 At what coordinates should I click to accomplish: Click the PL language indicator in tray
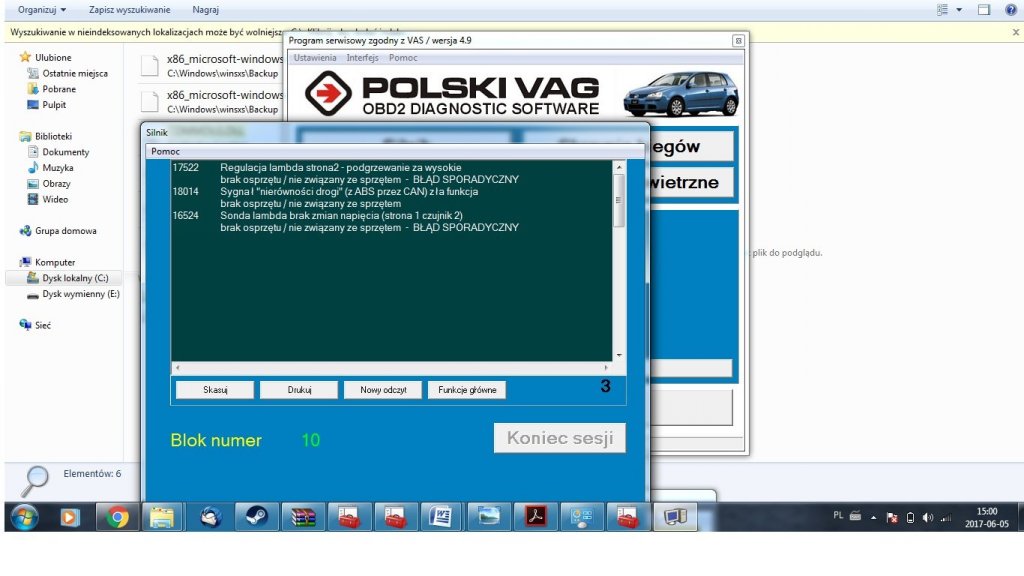click(838, 516)
